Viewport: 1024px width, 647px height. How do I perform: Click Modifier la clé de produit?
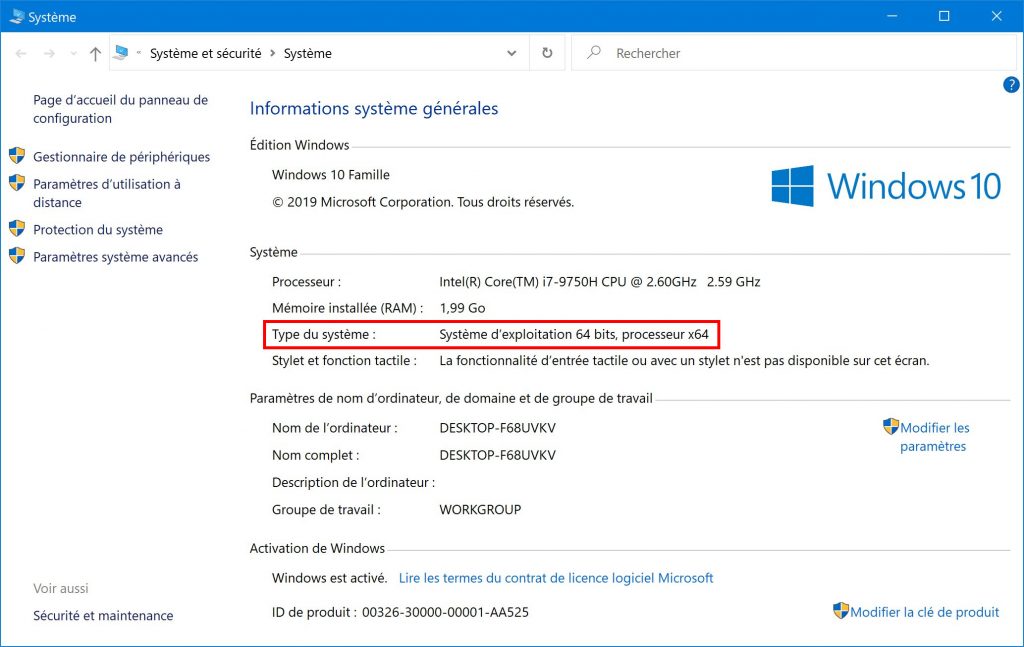[924, 612]
